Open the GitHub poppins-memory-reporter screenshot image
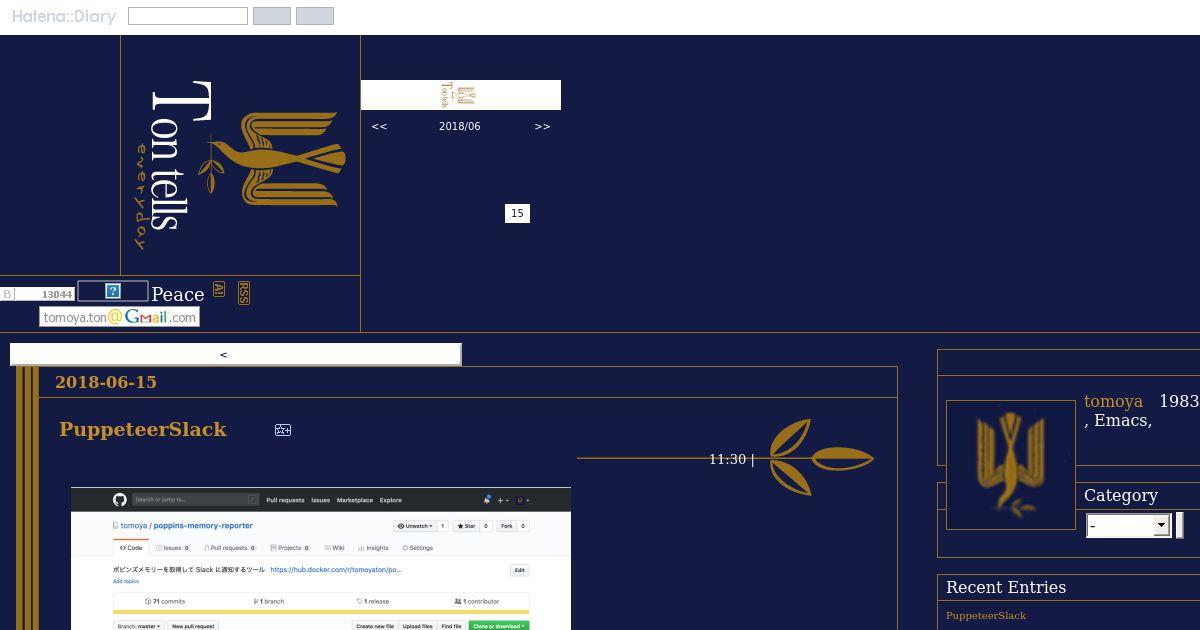The height and width of the screenshot is (630, 1200). tap(321, 559)
